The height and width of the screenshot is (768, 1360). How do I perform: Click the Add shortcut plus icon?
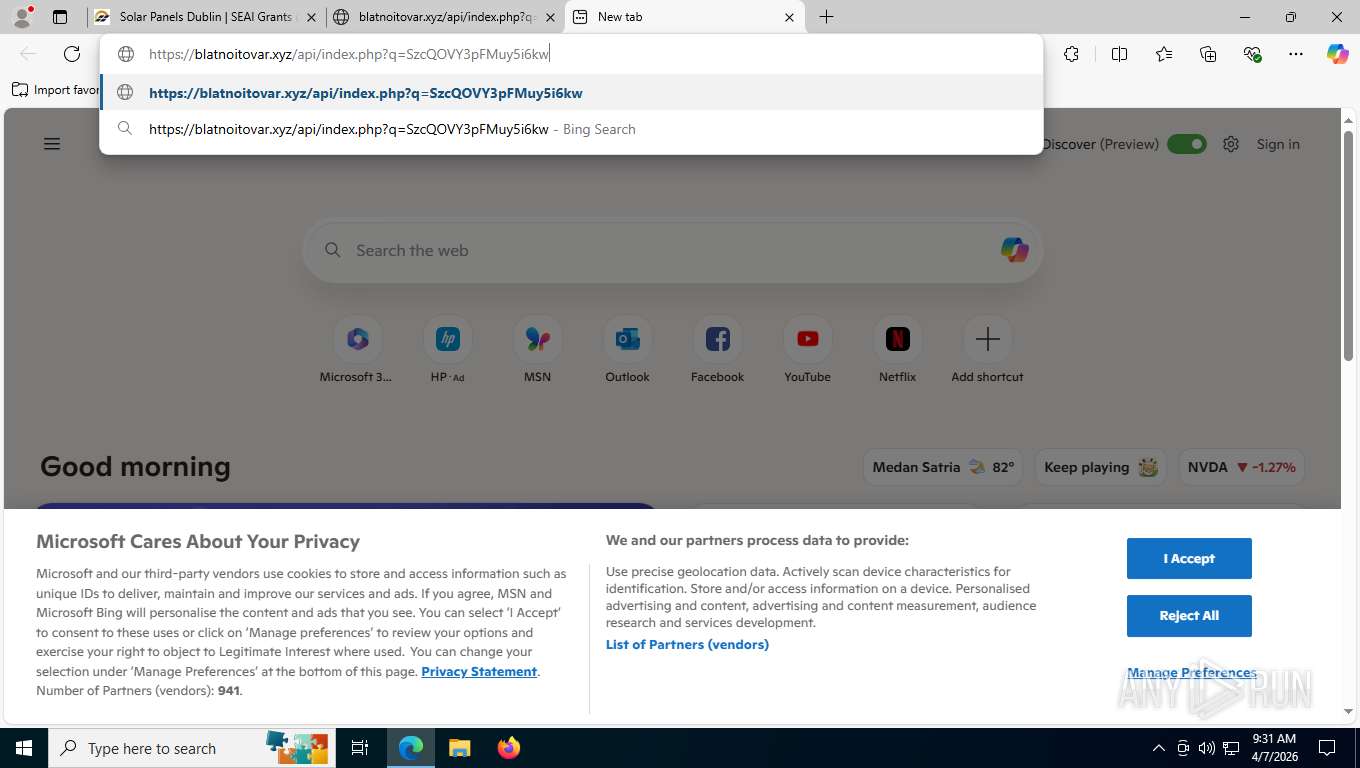click(987, 340)
